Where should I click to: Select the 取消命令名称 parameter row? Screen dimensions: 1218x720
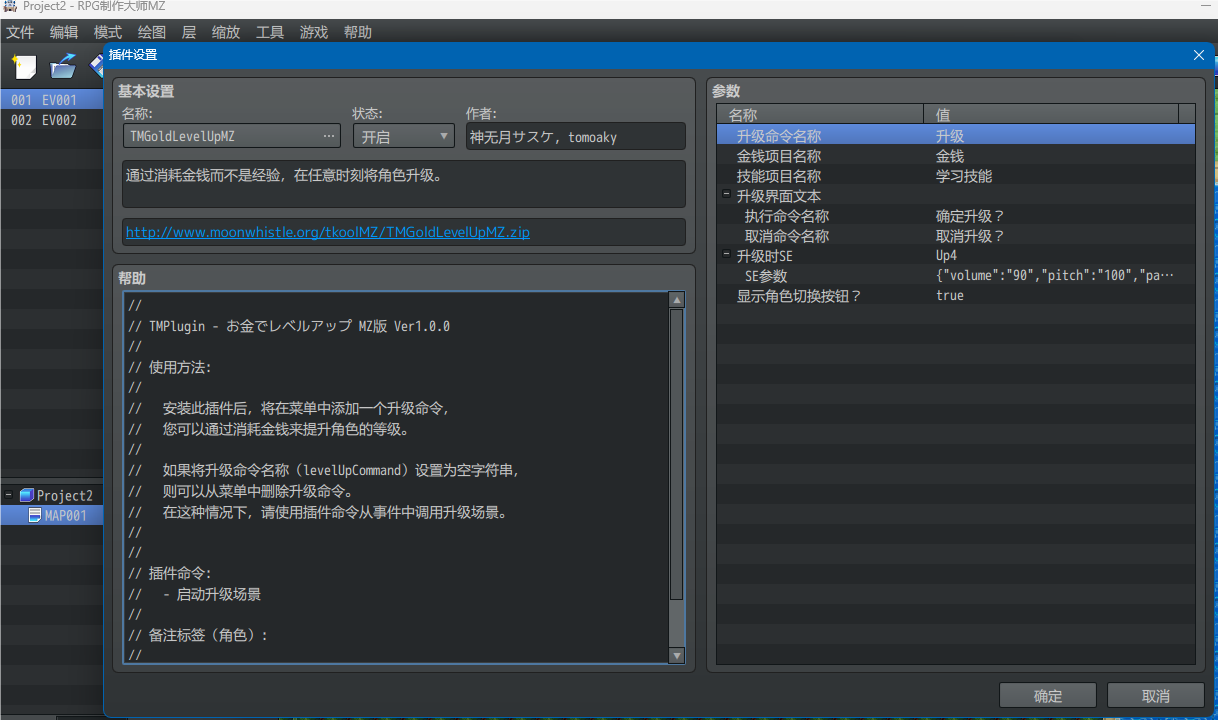tap(956, 236)
